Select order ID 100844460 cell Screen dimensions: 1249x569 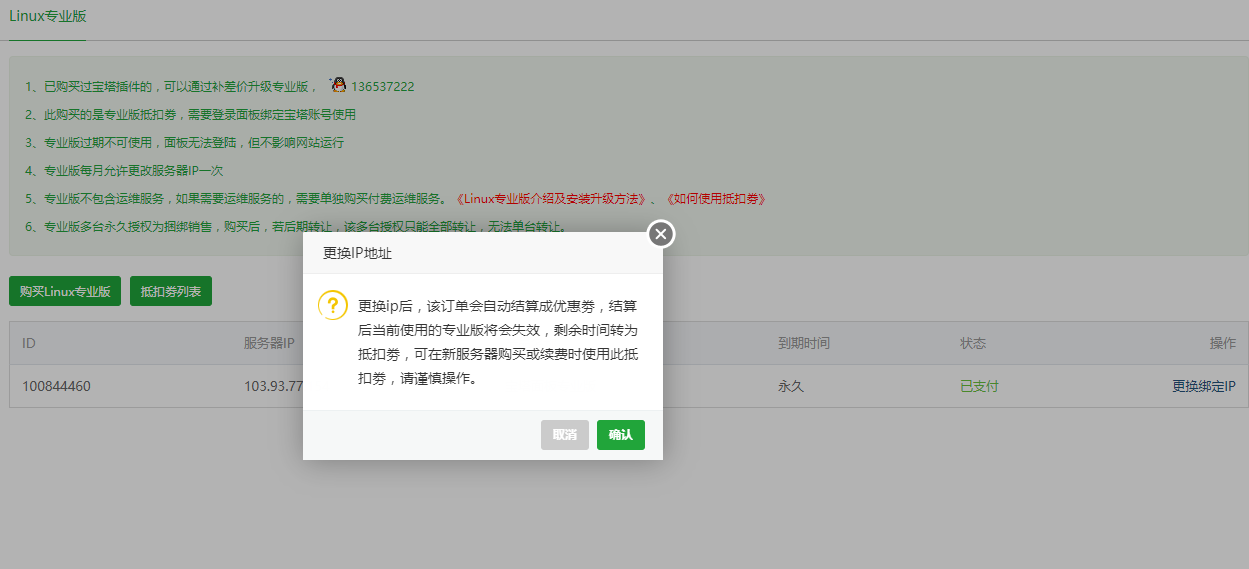(56, 386)
